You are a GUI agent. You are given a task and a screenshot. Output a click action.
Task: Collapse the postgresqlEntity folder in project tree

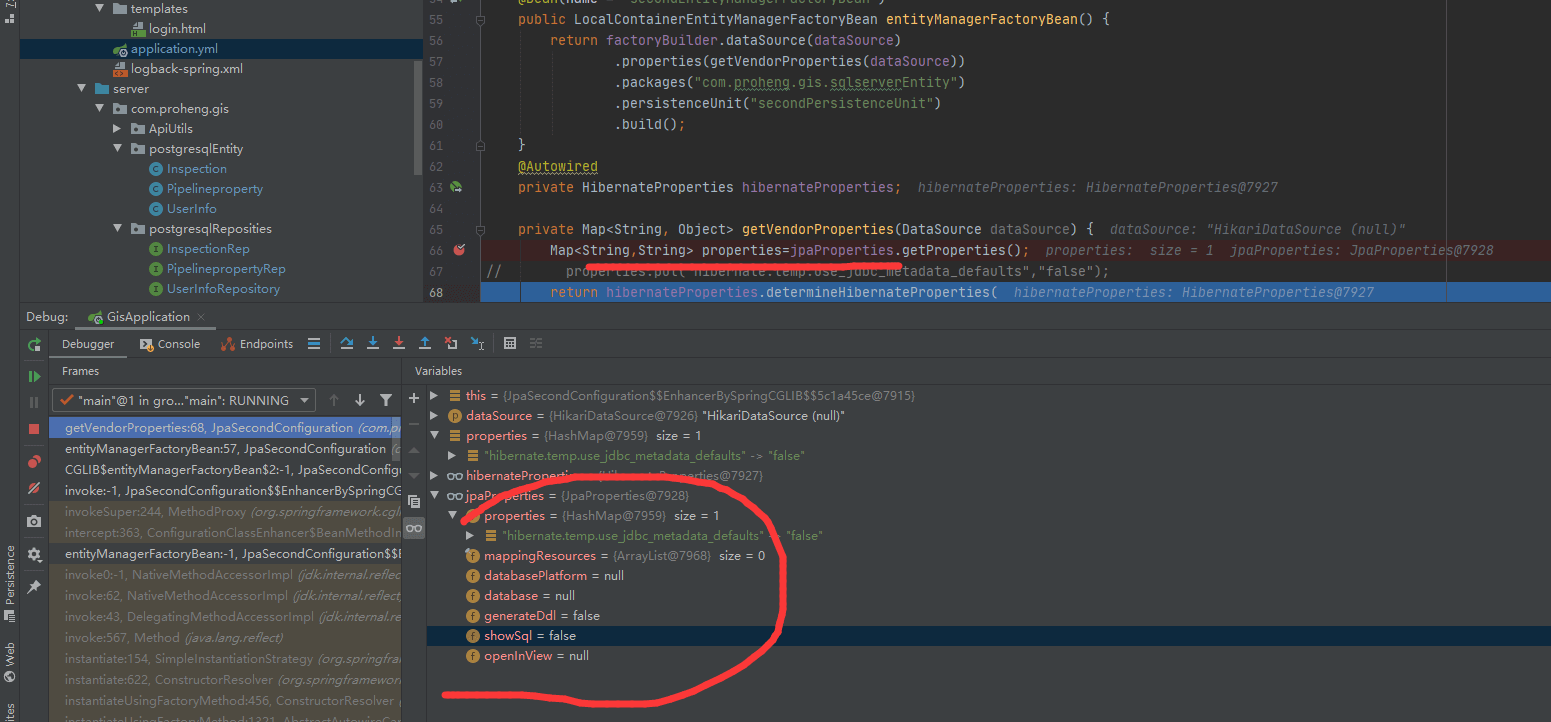coord(118,149)
